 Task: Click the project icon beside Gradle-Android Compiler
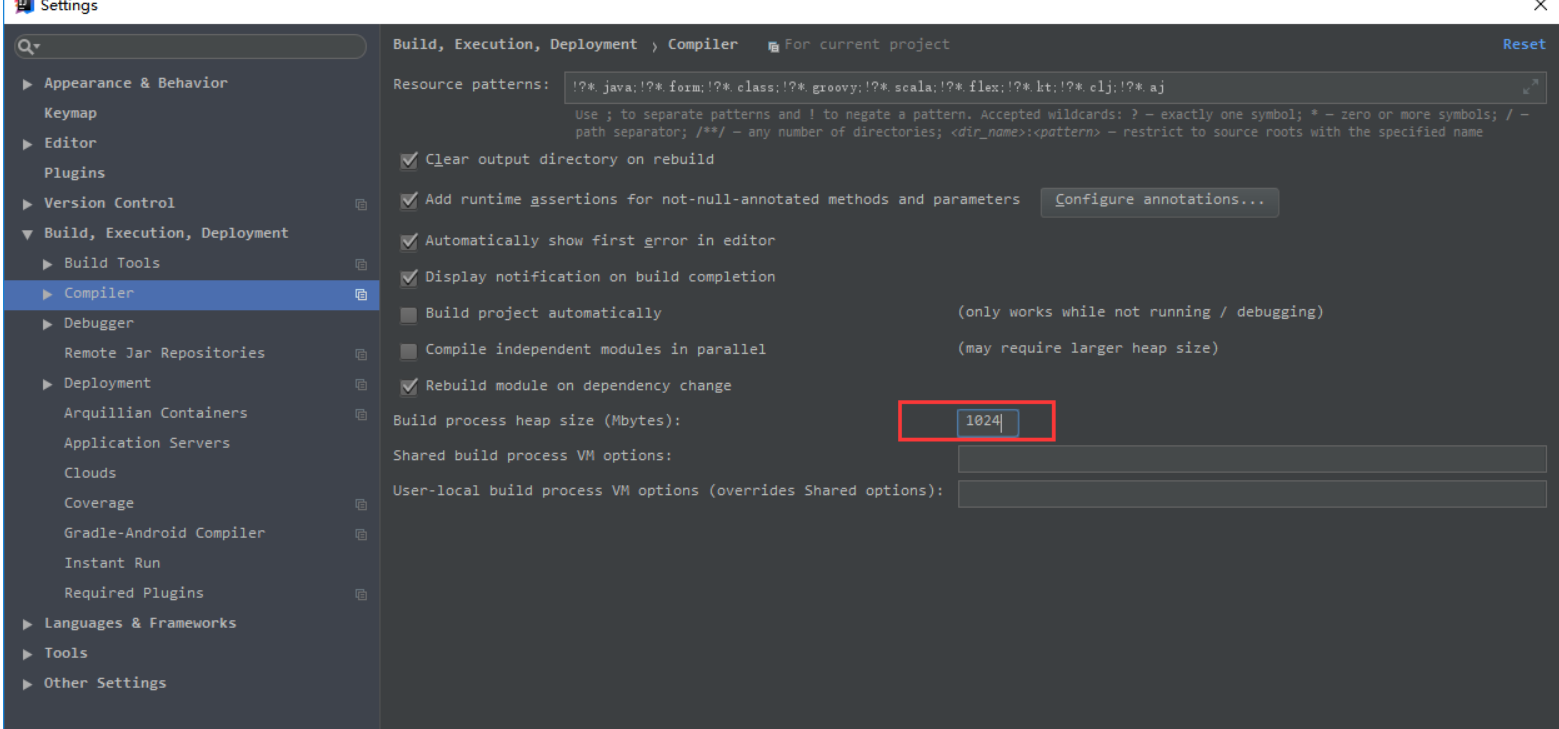(x=361, y=534)
